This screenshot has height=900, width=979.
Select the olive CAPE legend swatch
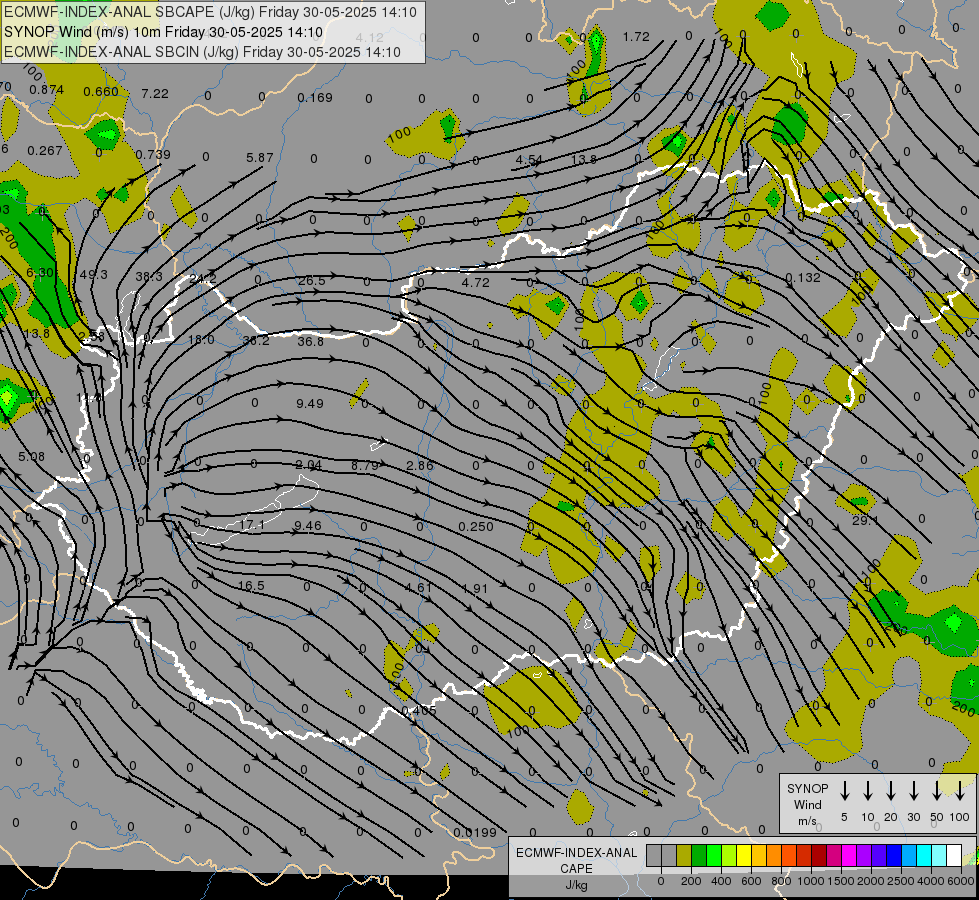684,855
